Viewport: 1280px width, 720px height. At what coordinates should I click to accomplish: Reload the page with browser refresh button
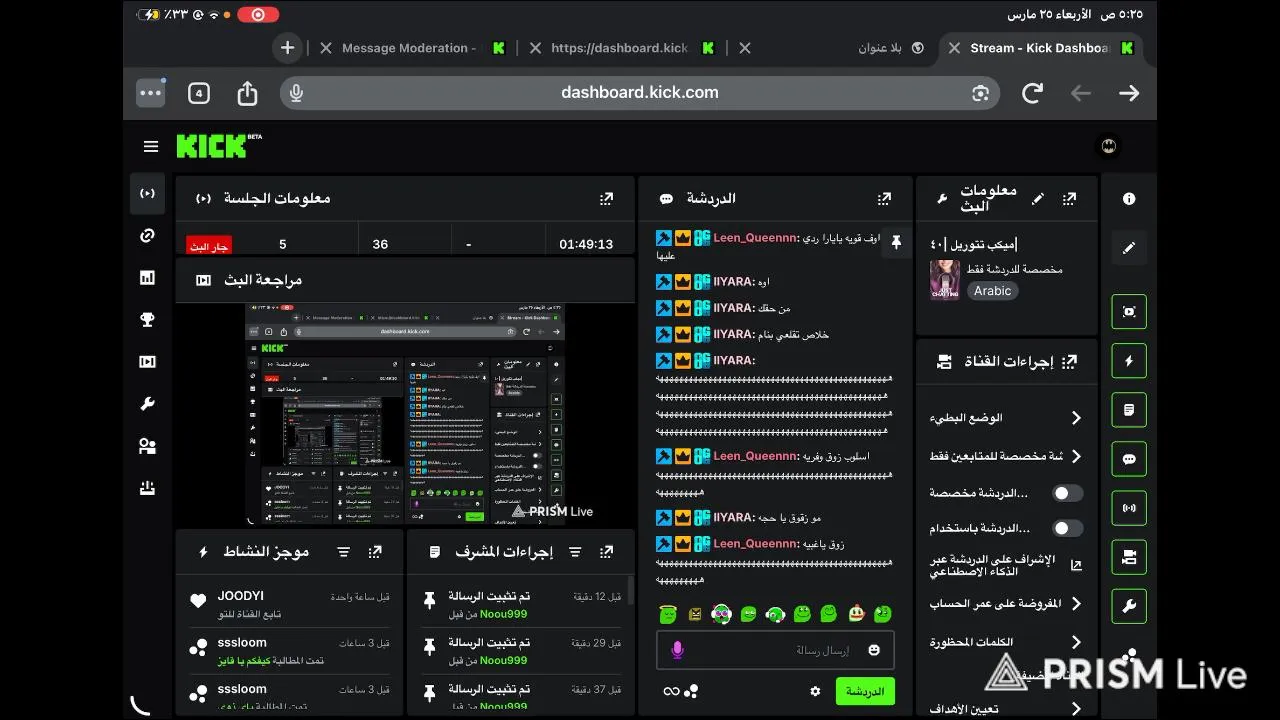click(1032, 93)
